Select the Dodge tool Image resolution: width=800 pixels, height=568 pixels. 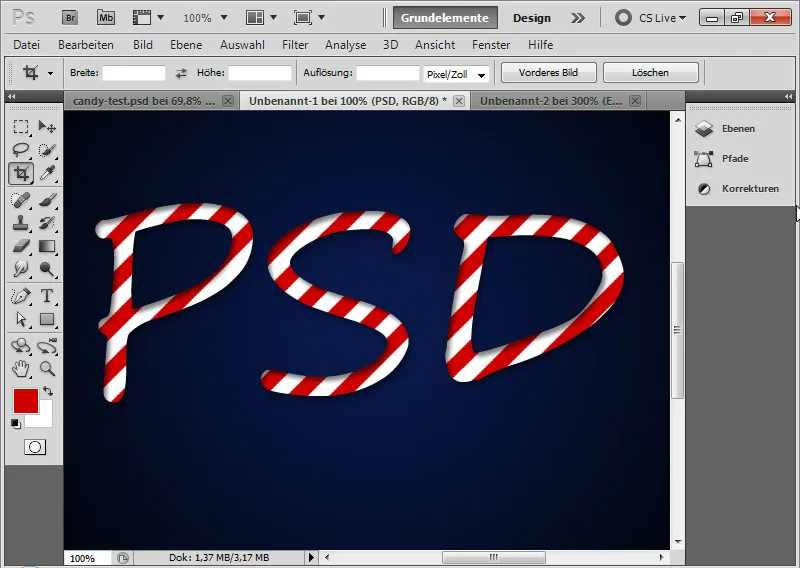pos(47,269)
